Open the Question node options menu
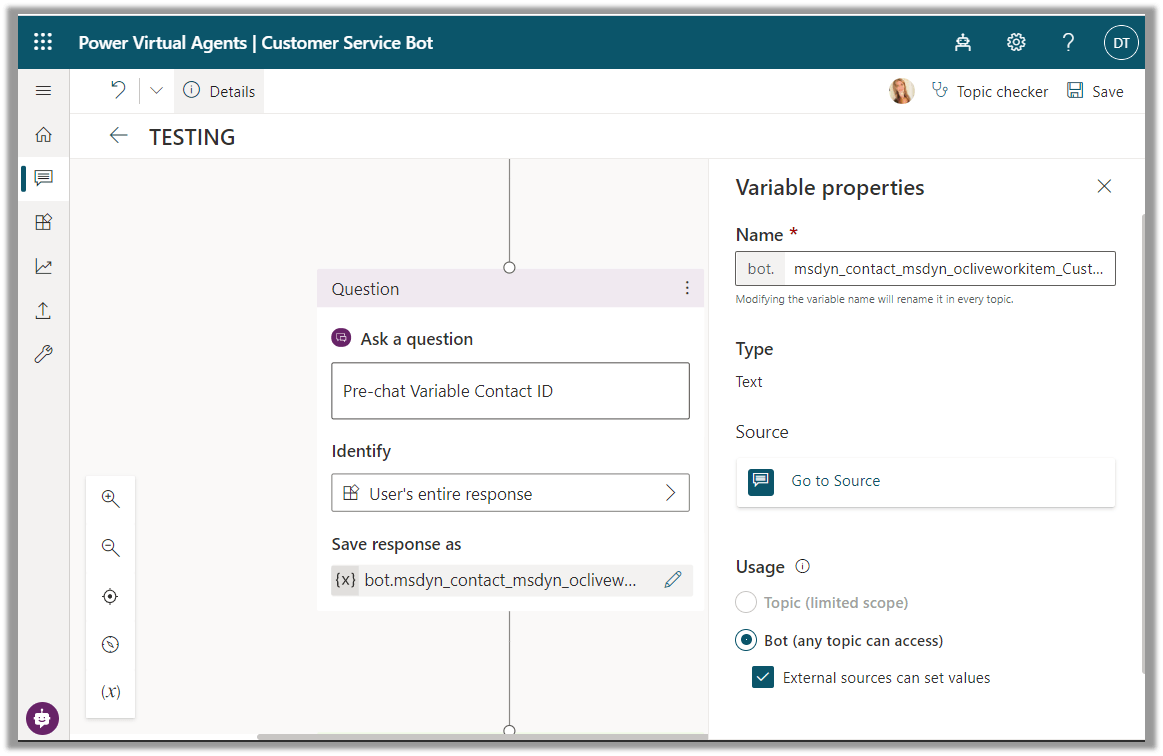 tap(687, 288)
